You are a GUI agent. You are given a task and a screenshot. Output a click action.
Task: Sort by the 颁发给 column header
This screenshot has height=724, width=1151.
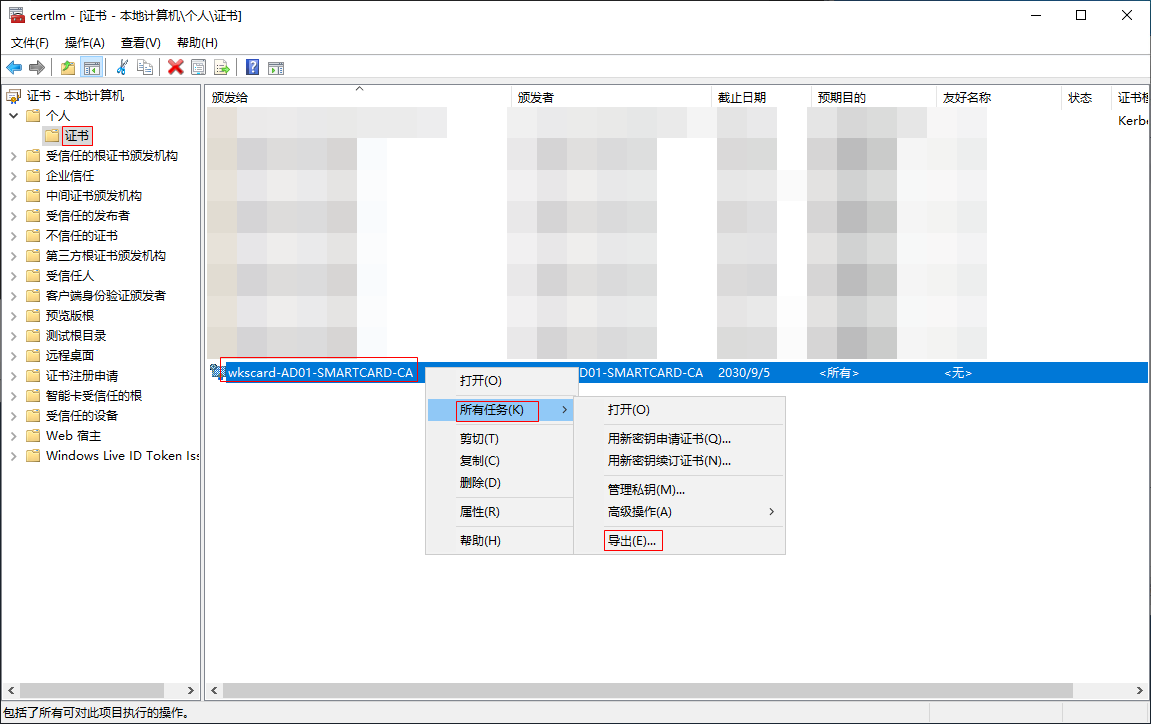358,98
